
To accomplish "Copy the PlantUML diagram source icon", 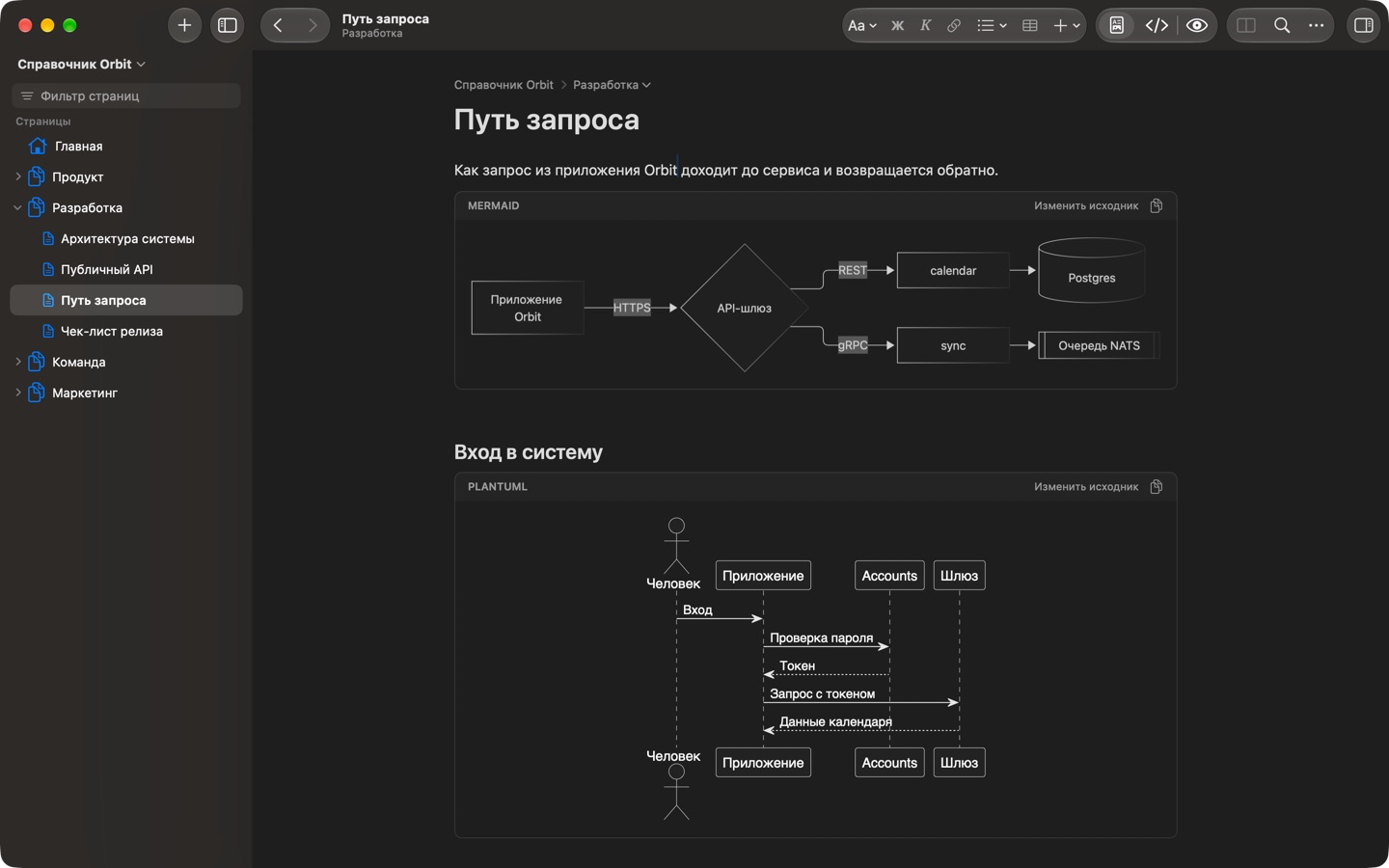I will (x=1157, y=487).
